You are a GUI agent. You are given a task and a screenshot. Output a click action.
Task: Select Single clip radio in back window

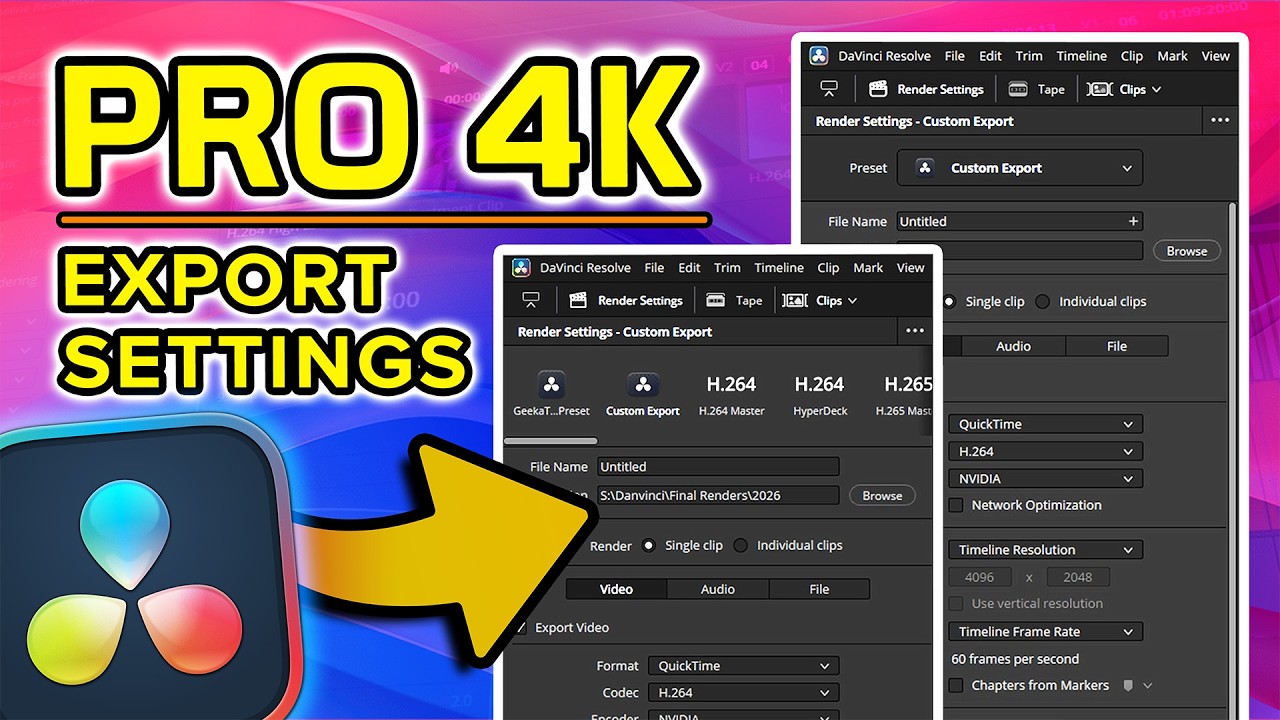click(949, 301)
